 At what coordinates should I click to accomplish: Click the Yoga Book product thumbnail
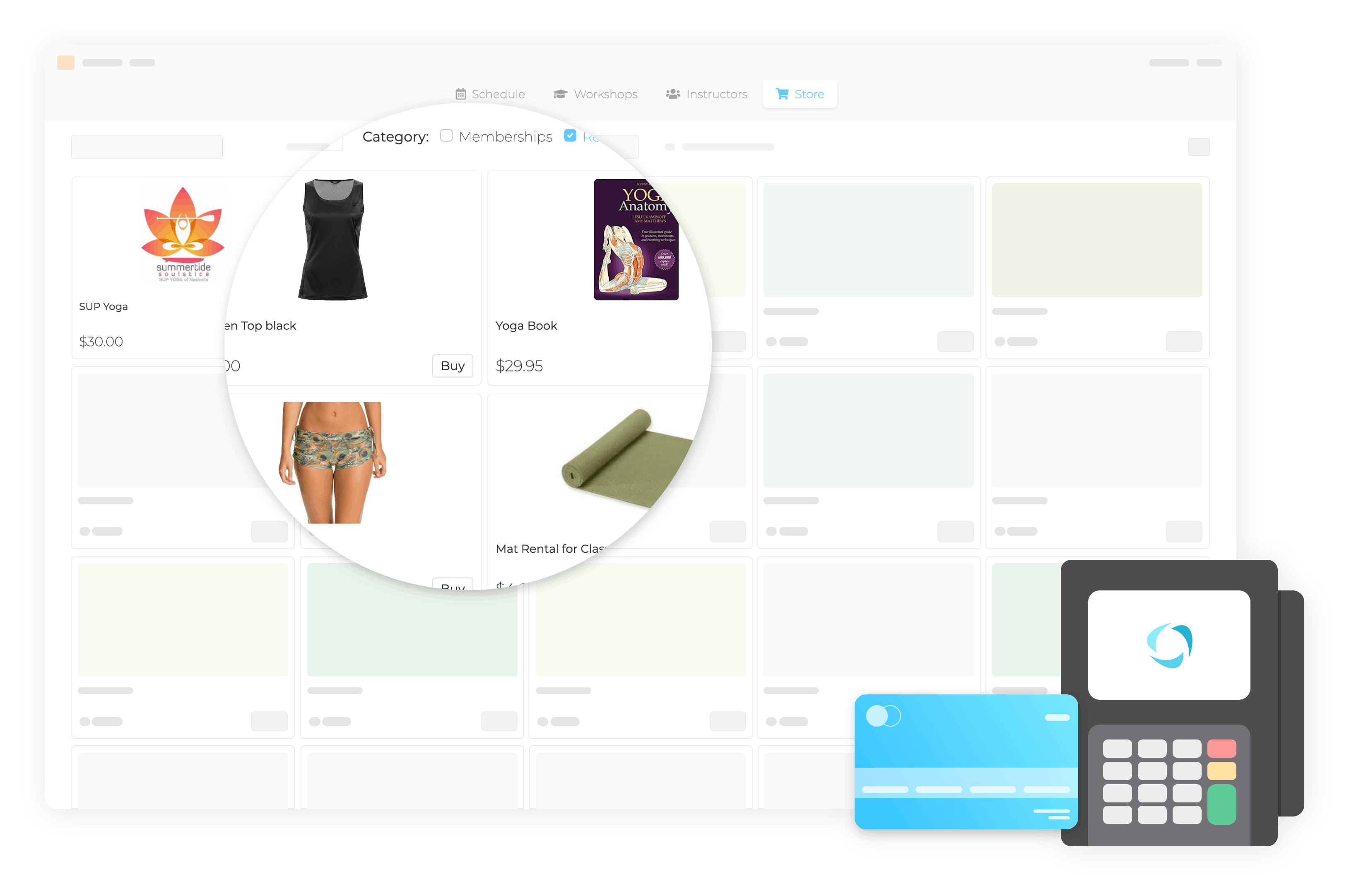click(635, 240)
